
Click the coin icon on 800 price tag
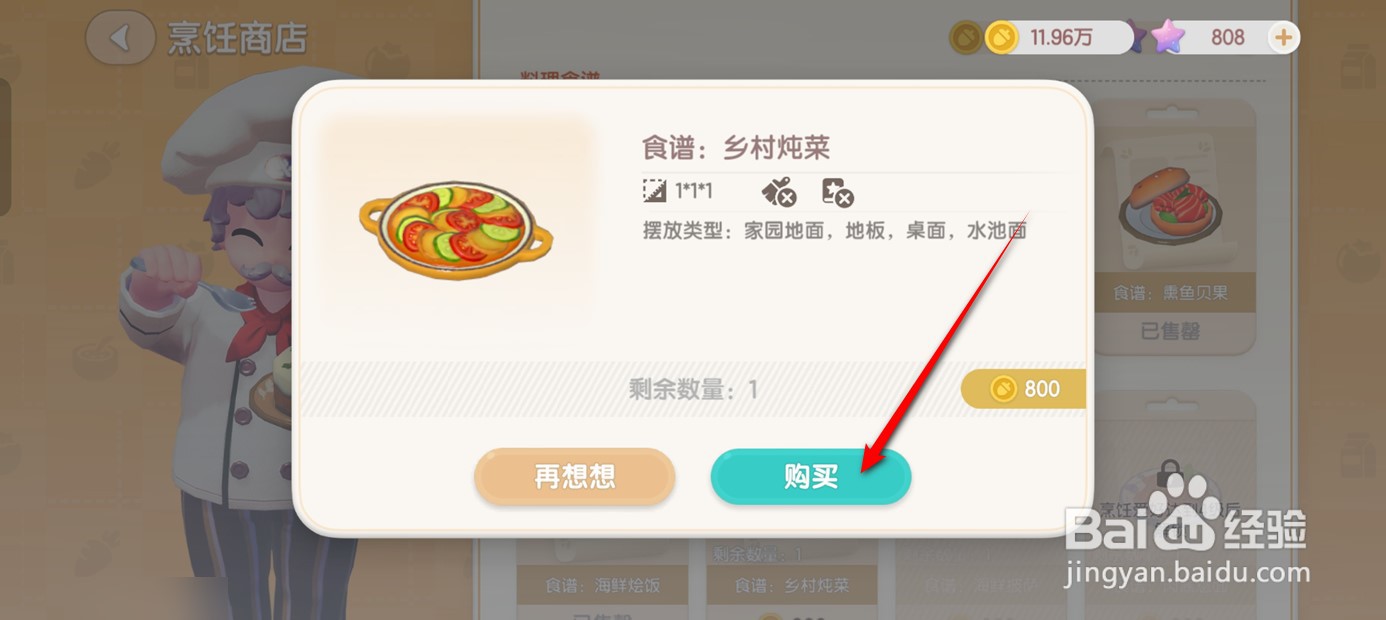(1003, 389)
